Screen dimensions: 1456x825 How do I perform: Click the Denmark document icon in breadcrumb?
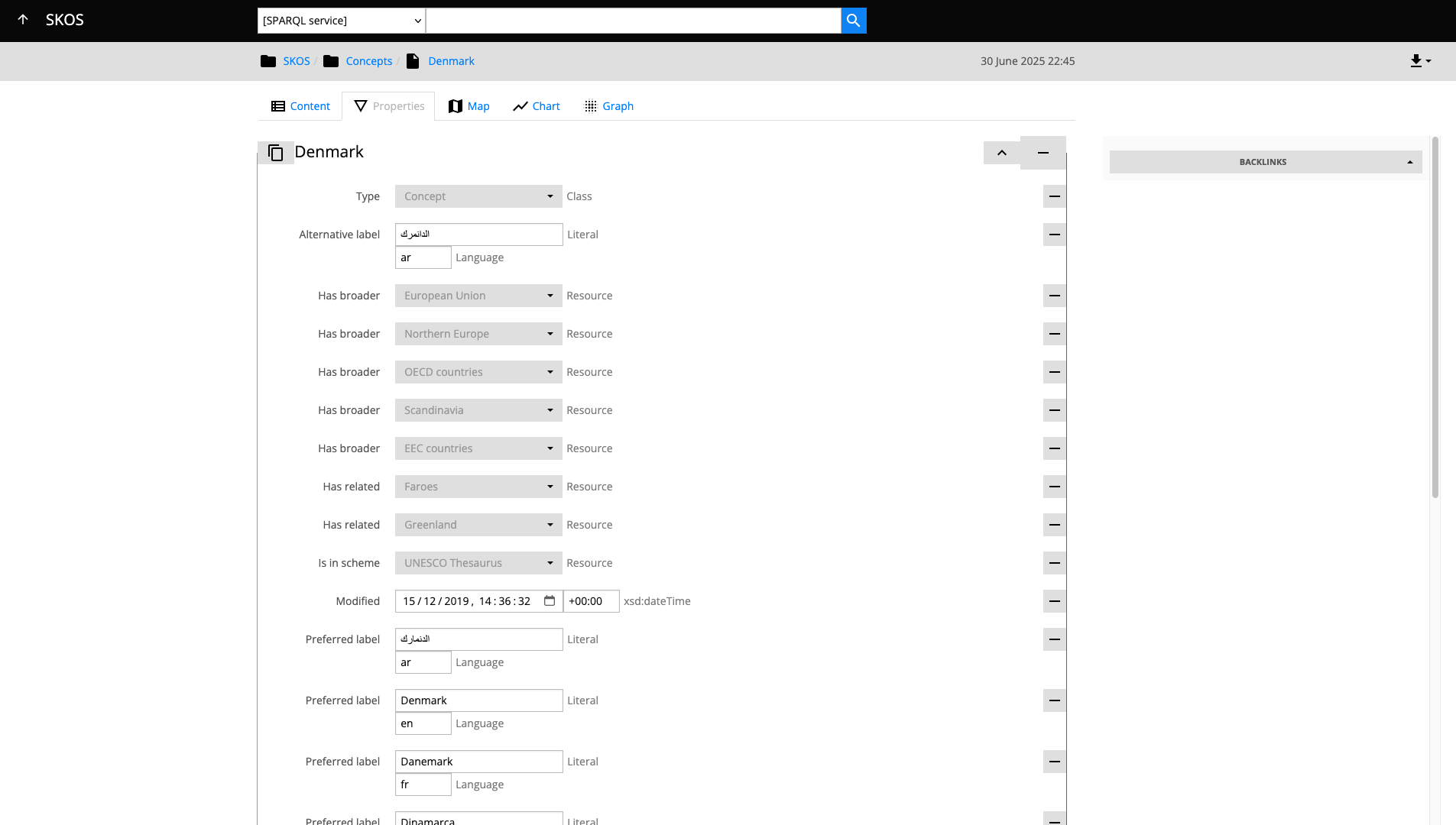(413, 61)
